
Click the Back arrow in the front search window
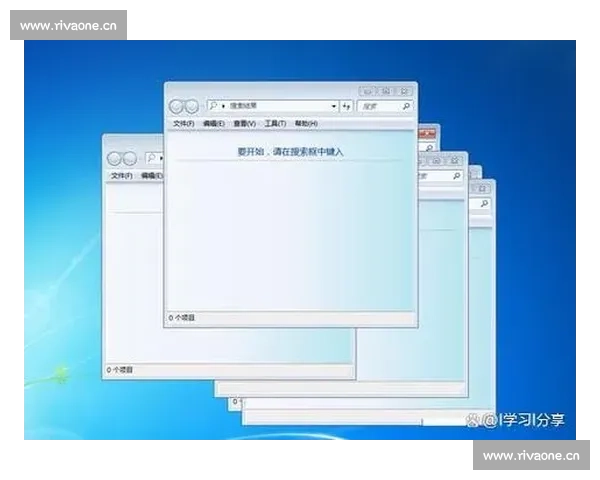coord(178,106)
